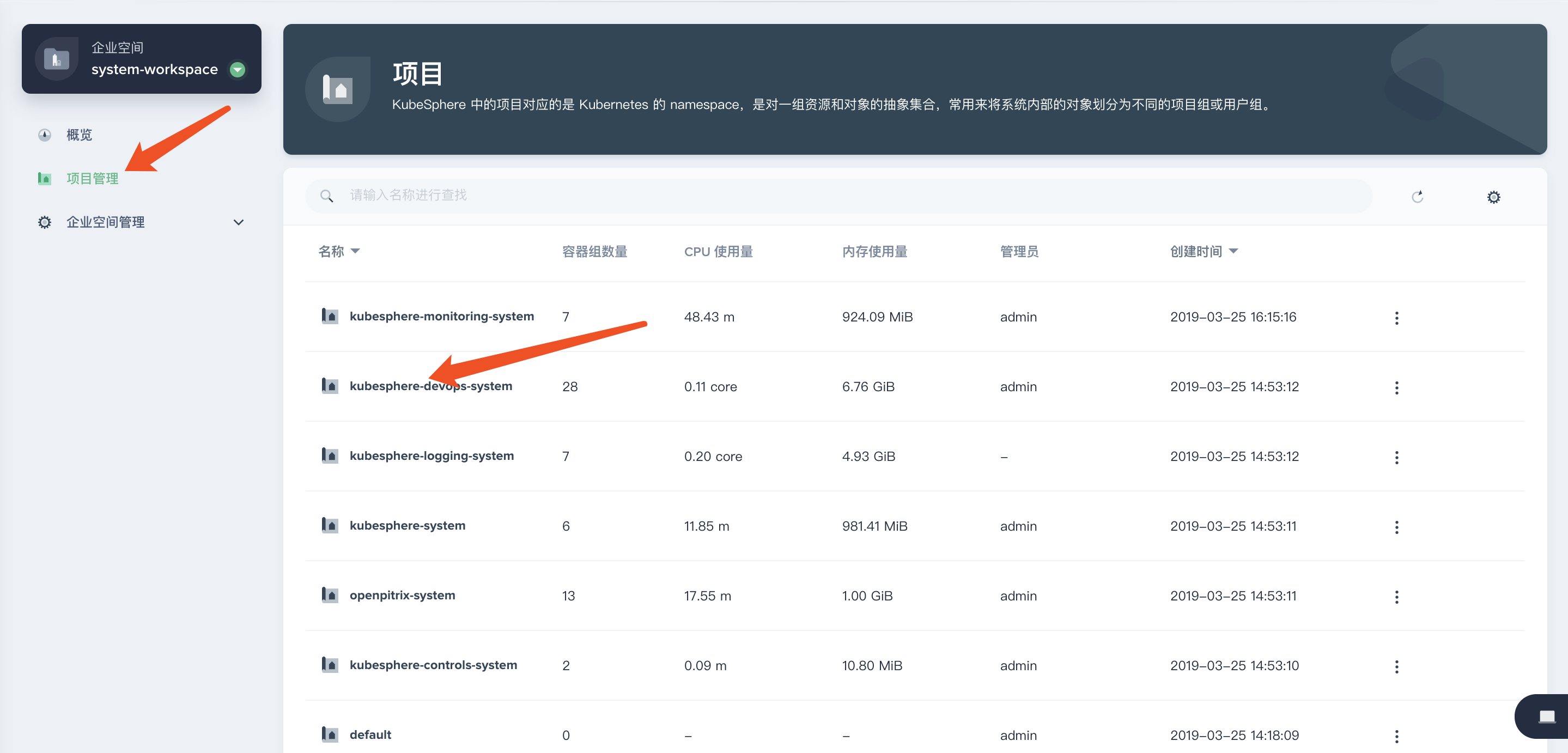Click the workspace icon beside system-workspace
This screenshot has width=1568, height=753.
tap(56, 58)
